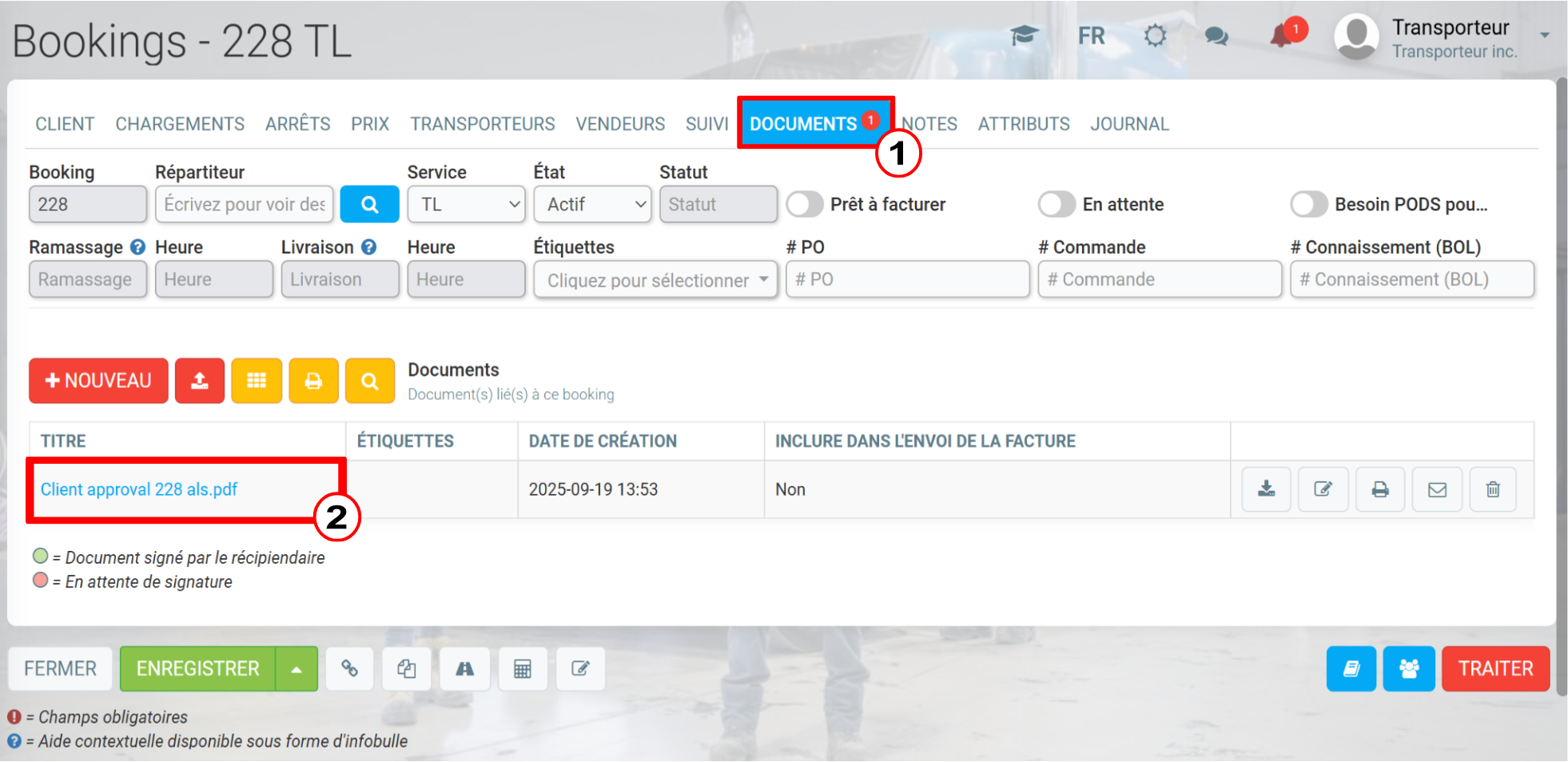Screen dimensions: 1568x762
Task: Open the Service dropdown
Action: [466, 205]
